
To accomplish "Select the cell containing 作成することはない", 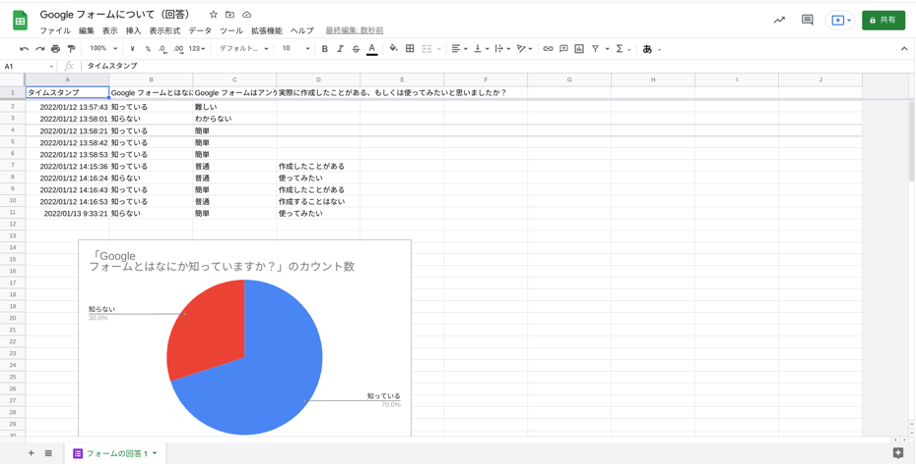I will (318, 202).
